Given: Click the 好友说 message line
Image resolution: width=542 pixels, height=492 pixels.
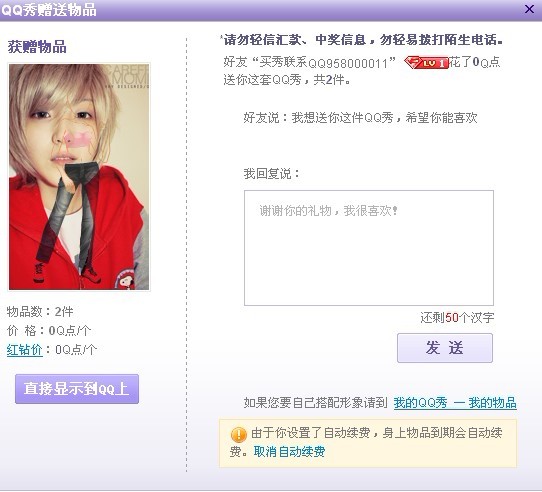Looking at the screenshot, I should (360, 118).
